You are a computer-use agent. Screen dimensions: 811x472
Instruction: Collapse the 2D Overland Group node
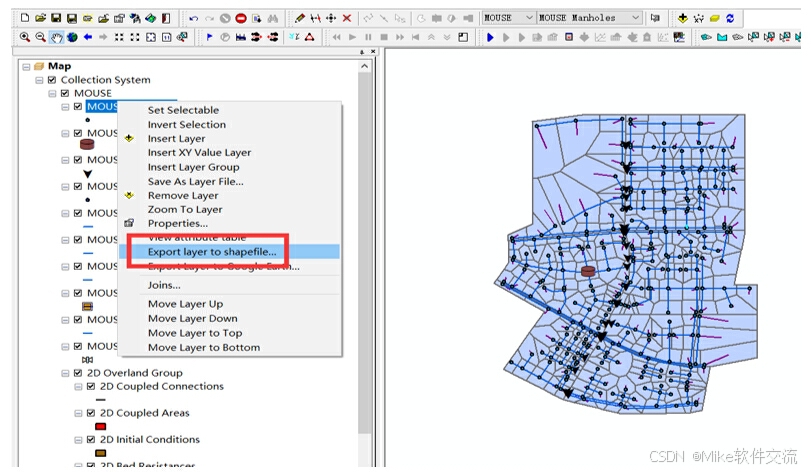click(65, 373)
